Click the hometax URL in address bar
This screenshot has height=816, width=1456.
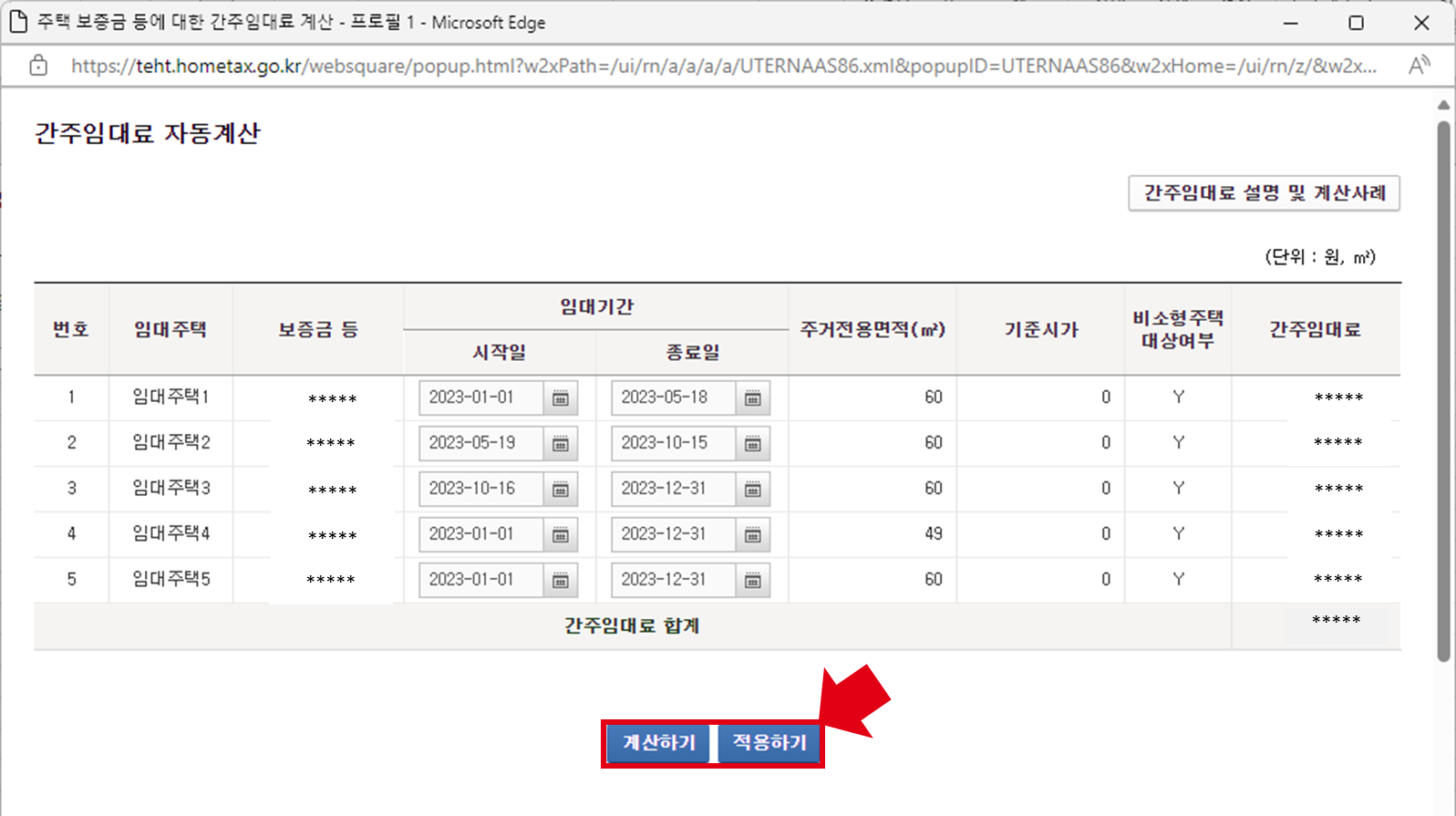[x=724, y=66]
